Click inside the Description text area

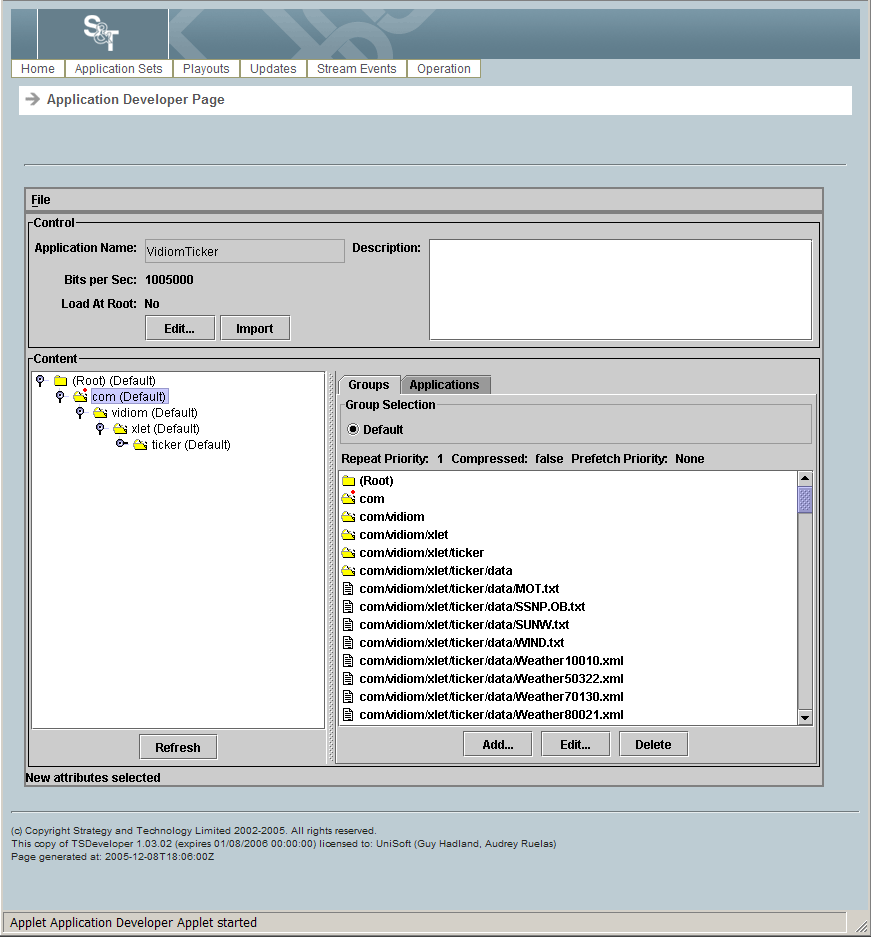coord(621,290)
